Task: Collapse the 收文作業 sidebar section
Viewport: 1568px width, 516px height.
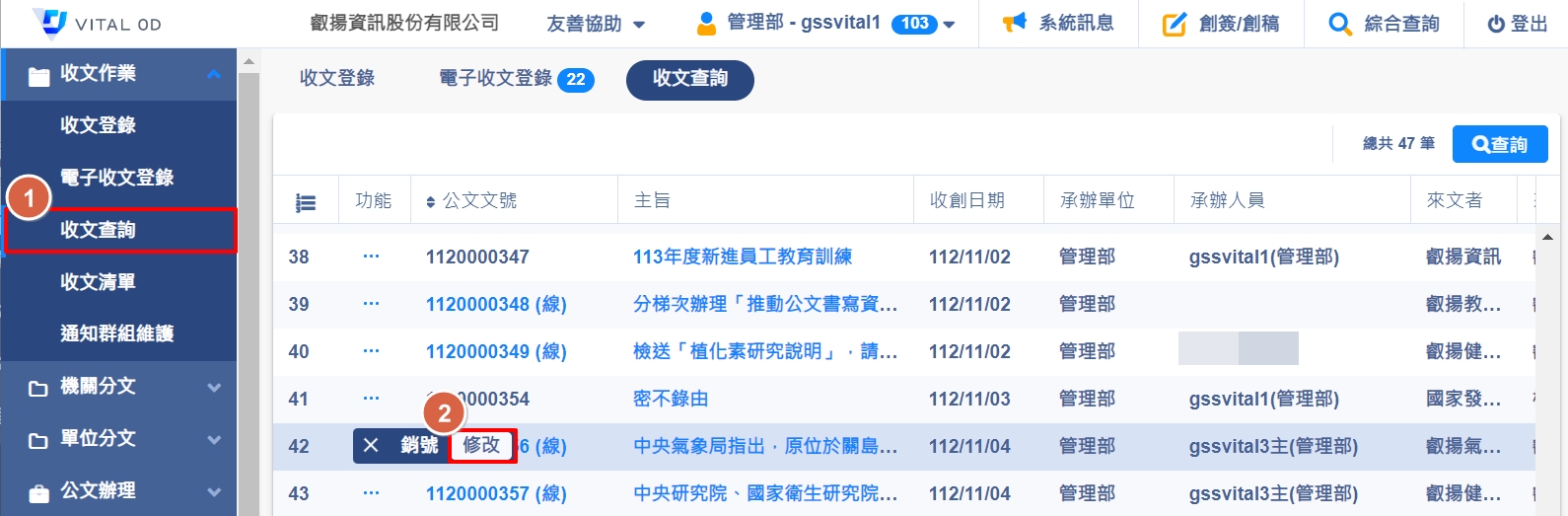Action: (214, 74)
